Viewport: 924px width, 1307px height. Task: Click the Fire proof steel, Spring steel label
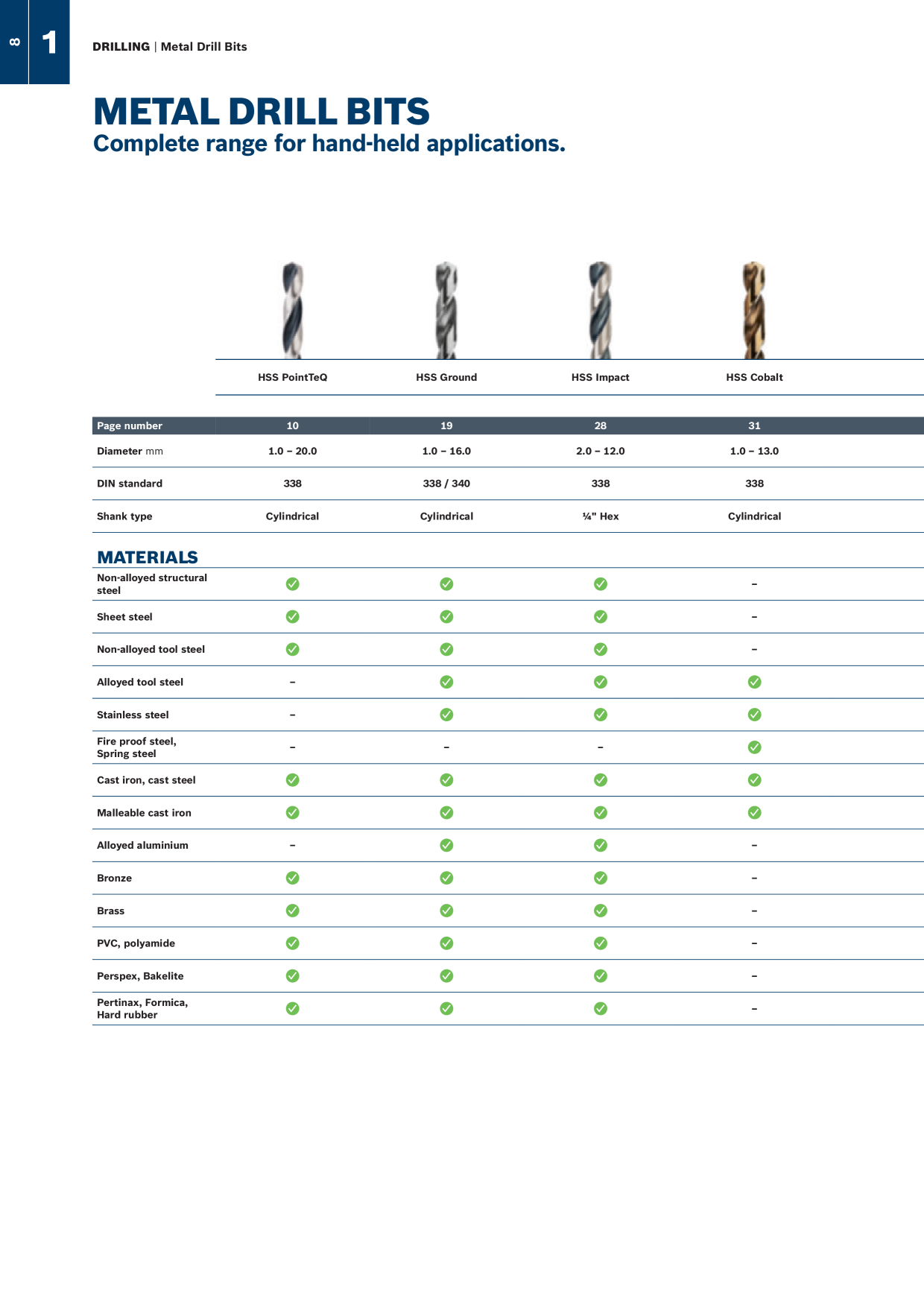(137, 747)
